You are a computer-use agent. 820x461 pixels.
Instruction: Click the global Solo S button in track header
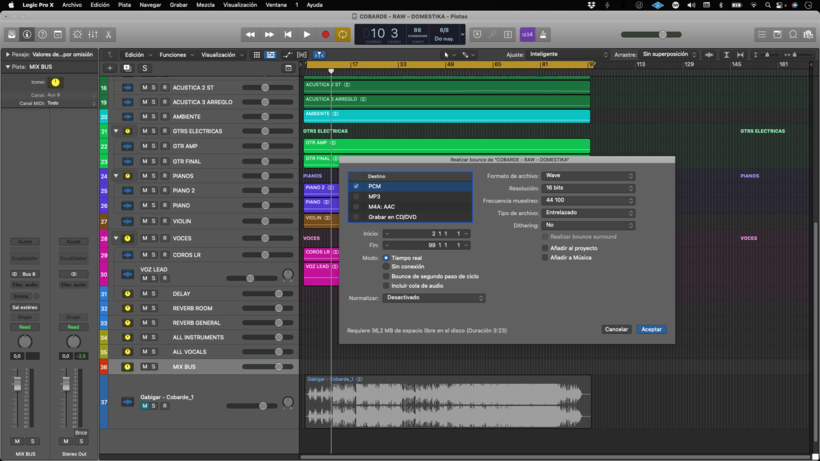coord(145,68)
